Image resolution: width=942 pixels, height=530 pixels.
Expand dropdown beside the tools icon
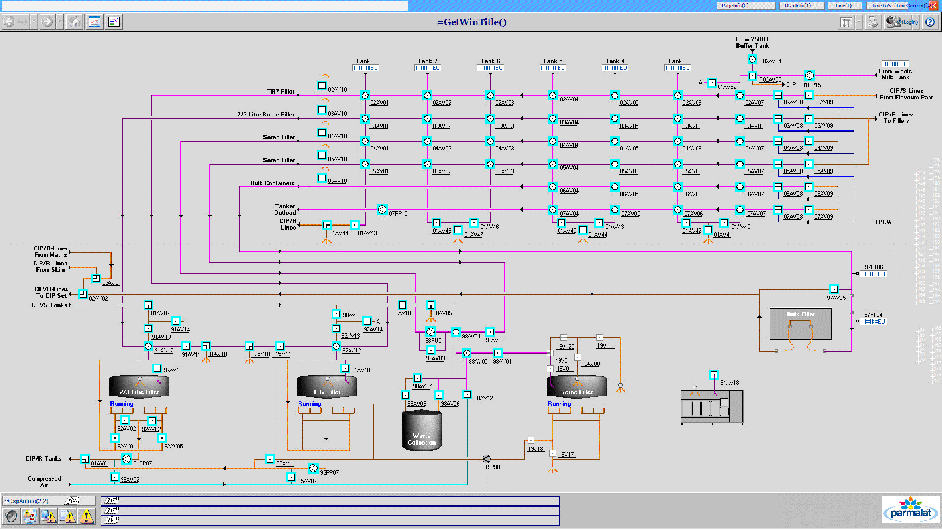pyautogui.click(x=859, y=21)
